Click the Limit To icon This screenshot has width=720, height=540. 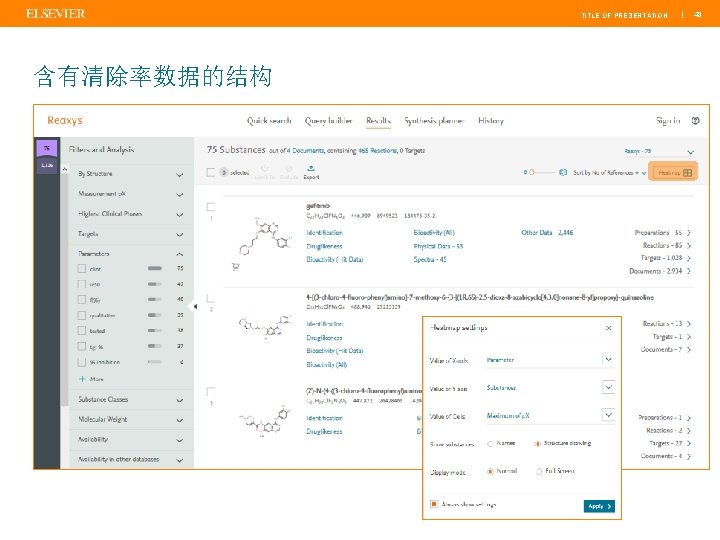[x=264, y=169]
